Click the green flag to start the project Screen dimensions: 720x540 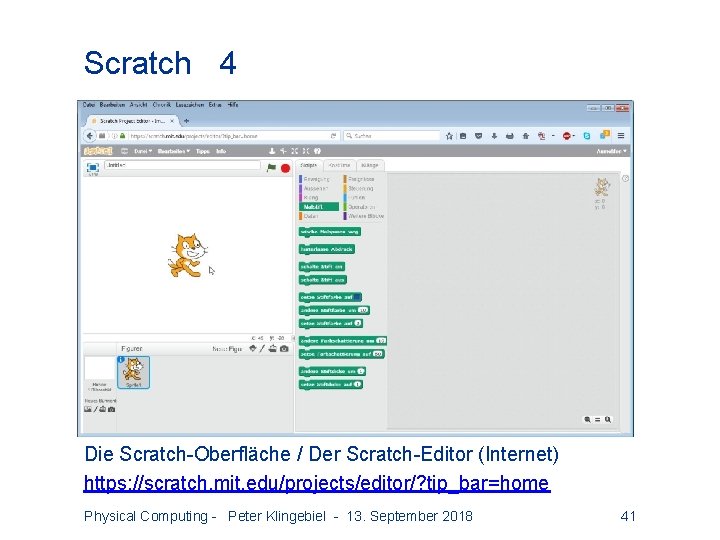tap(271, 168)
